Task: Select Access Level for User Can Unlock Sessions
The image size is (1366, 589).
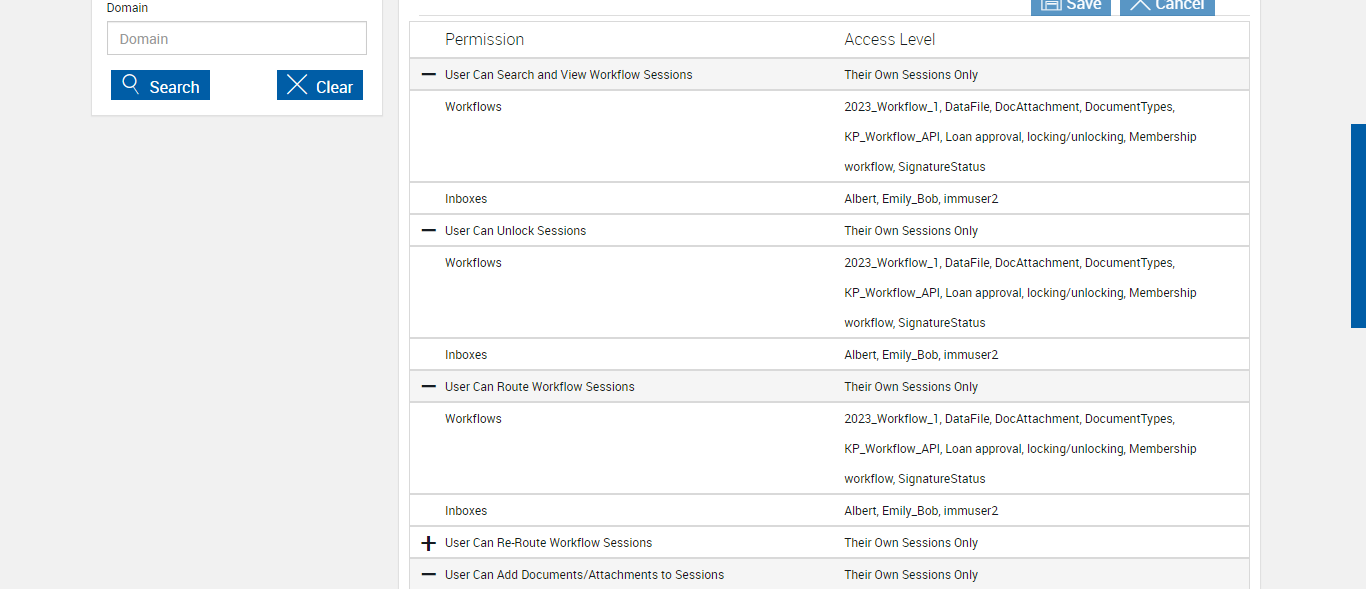Action: click(x=911, y=231)
